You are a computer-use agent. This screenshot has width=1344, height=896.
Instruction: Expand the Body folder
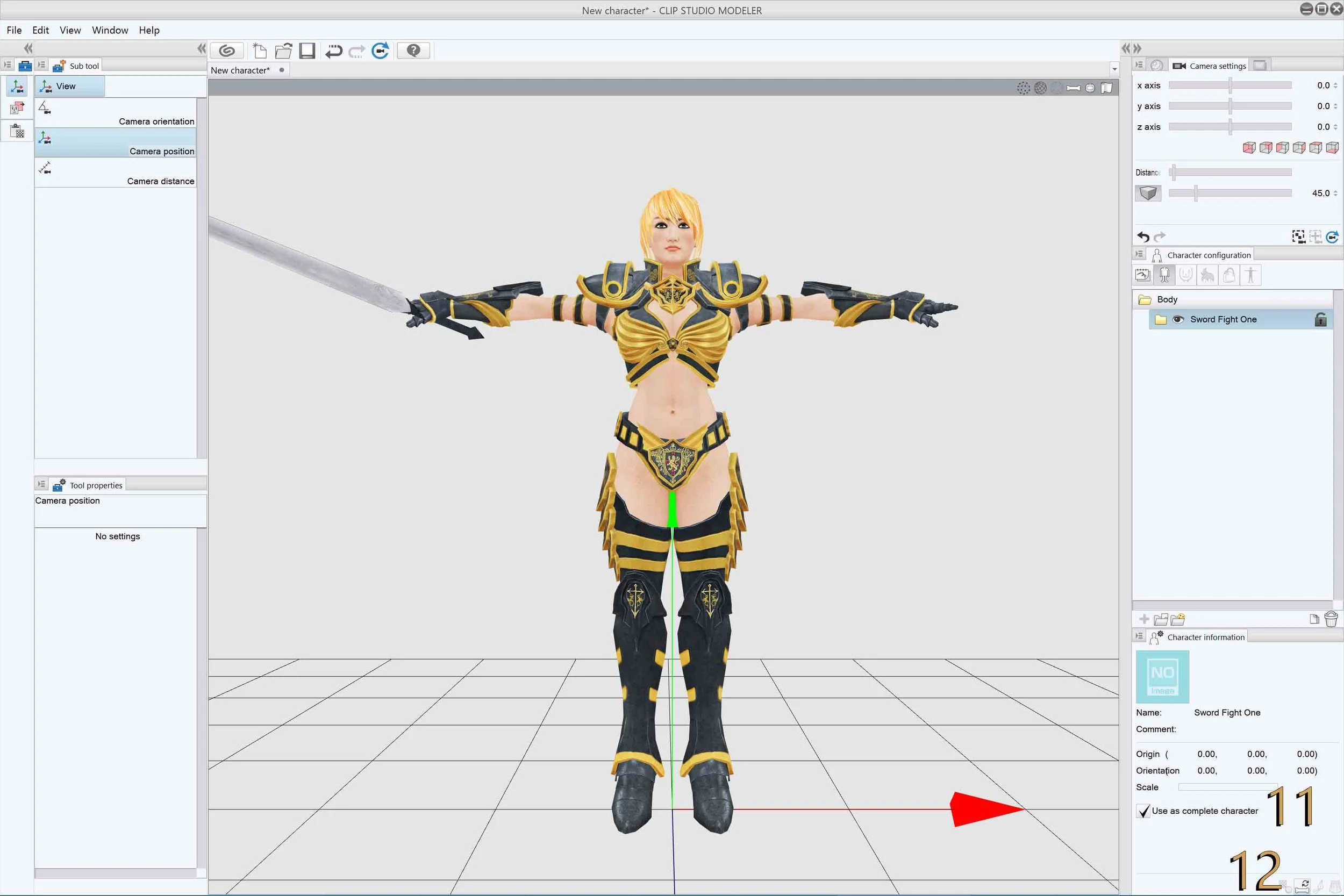pyautogui.click(x=1145, y=299)
